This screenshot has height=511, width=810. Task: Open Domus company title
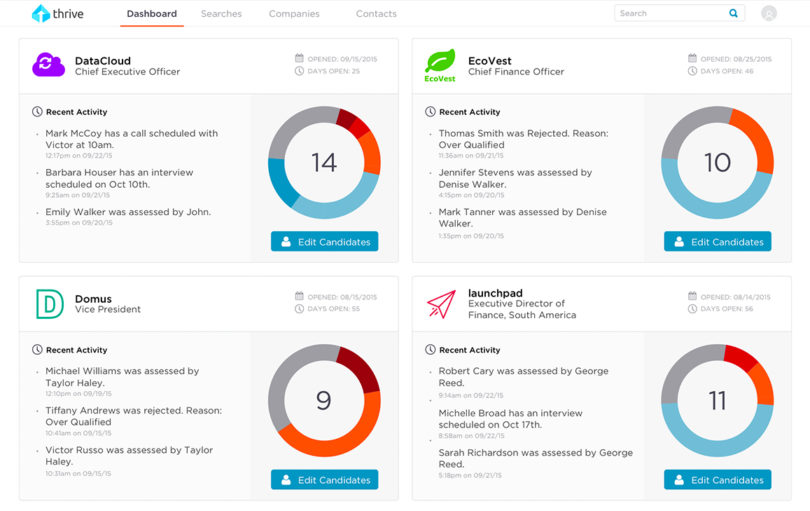point(93,299)
